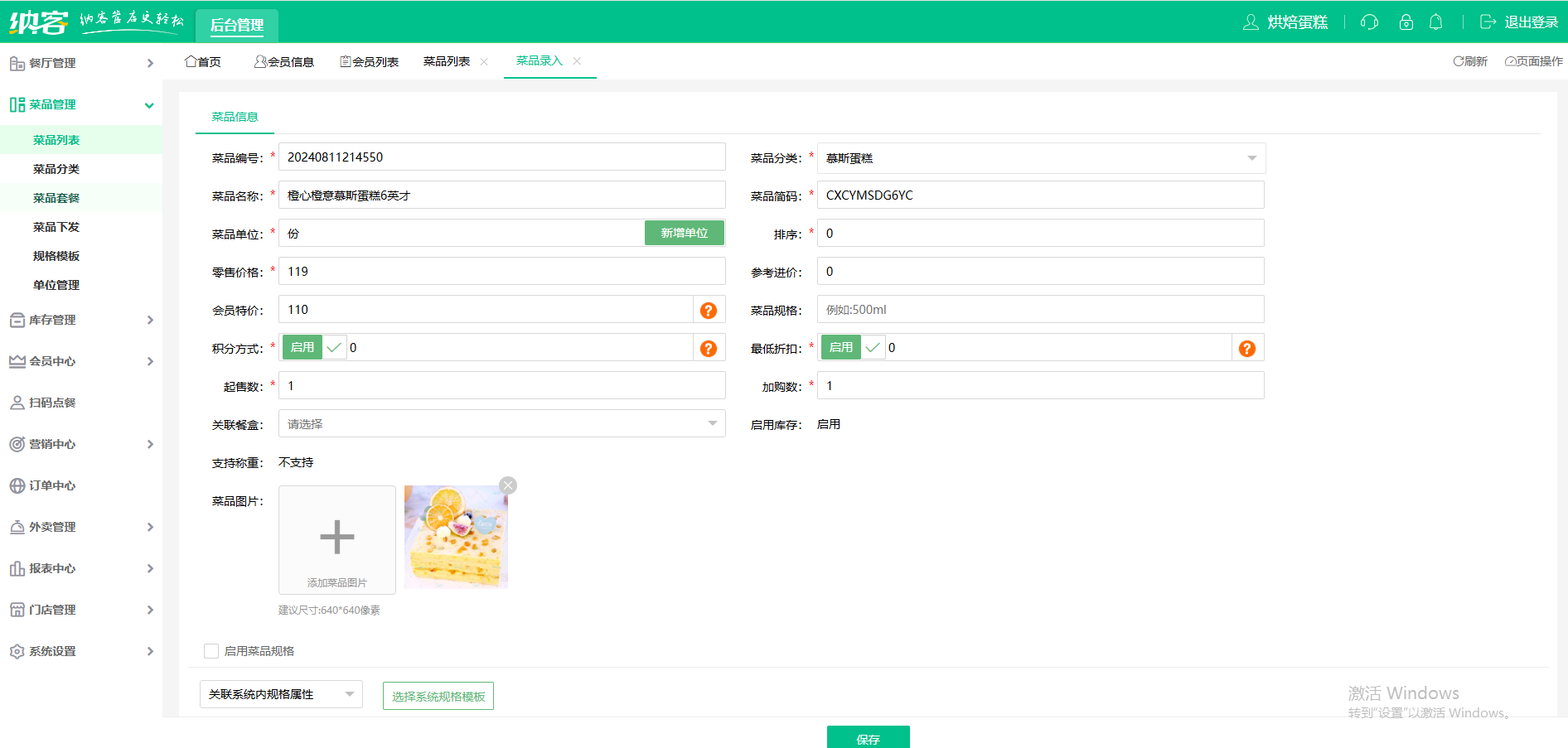Click the uploaded cake image thumbnail
This screenshot has width=1568, height=748.
pyautogui.click(x=456, y=537)
